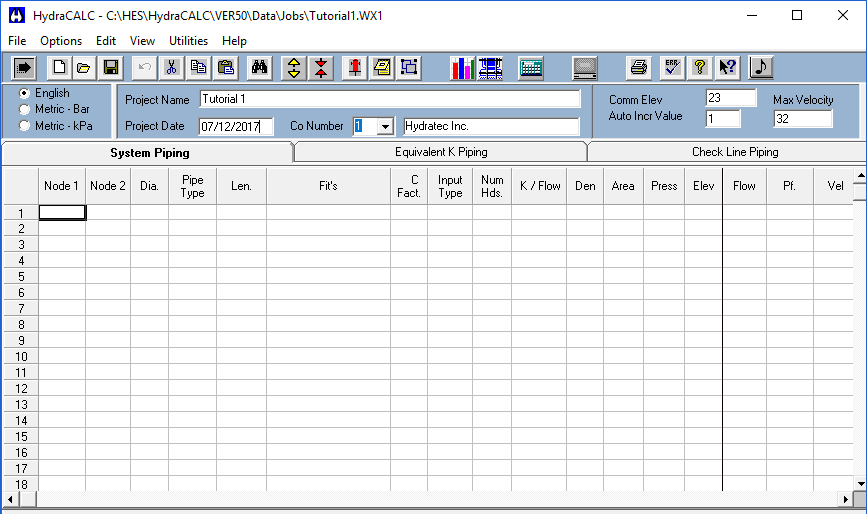Expand the Co Number dropdown arrow
This screenshot has width=867, height=514.
(385, 127)
